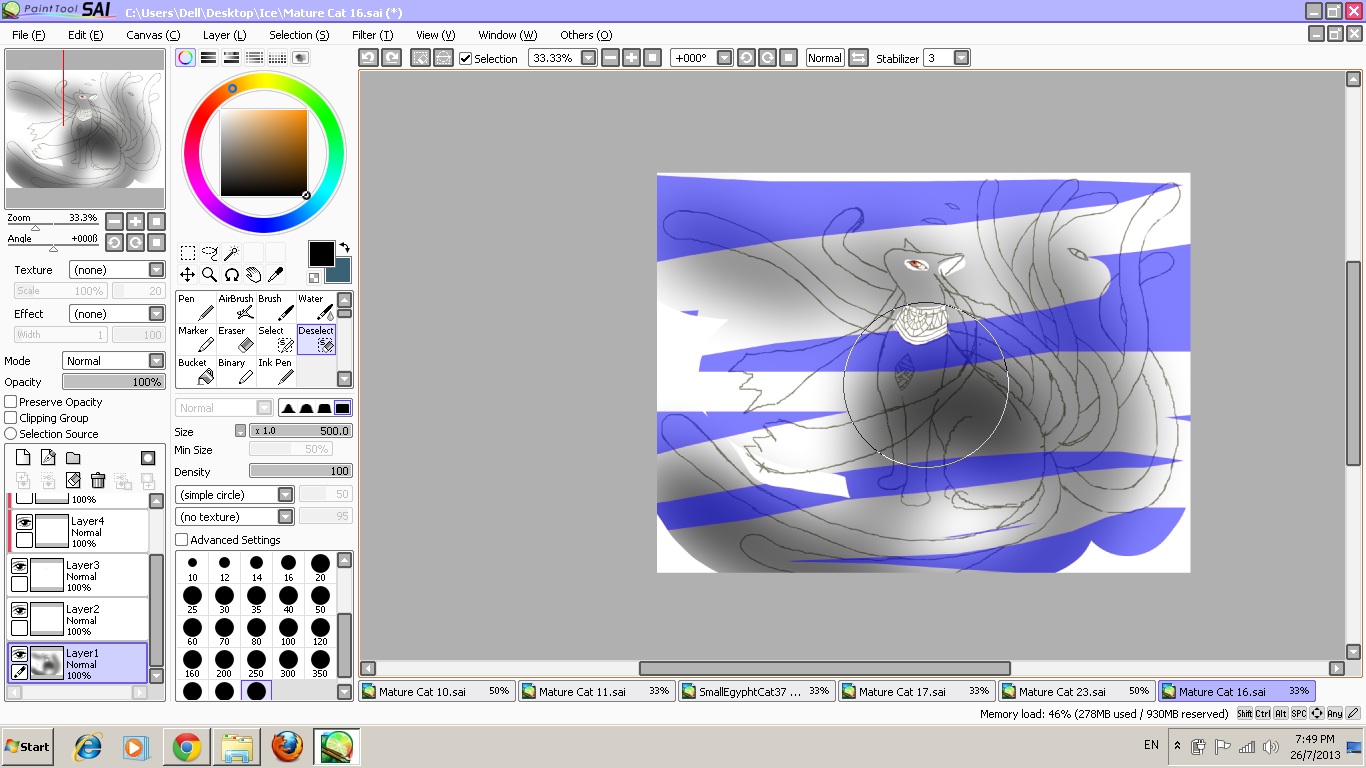Screen dimensions: 1366x768
Task: Click the lasso selection tool
Action: tap(209, 253)
